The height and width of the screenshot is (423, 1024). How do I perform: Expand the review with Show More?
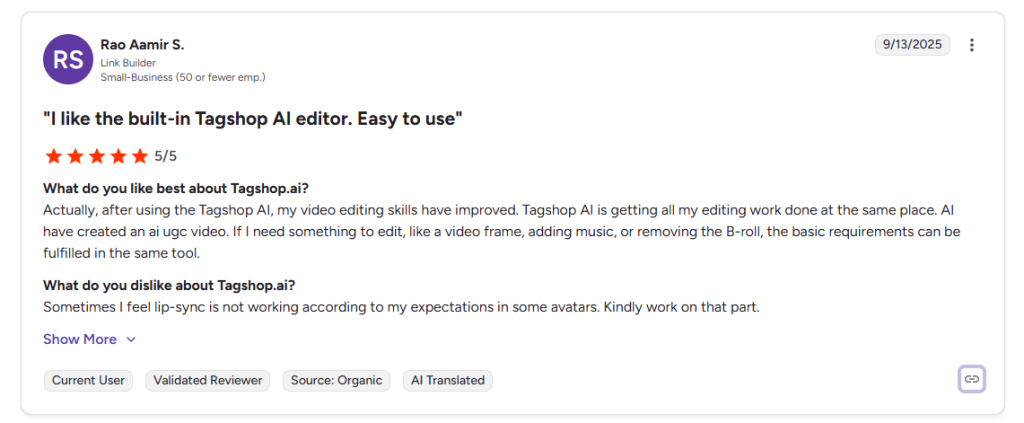pyautogui.click(x=80, y=339)
